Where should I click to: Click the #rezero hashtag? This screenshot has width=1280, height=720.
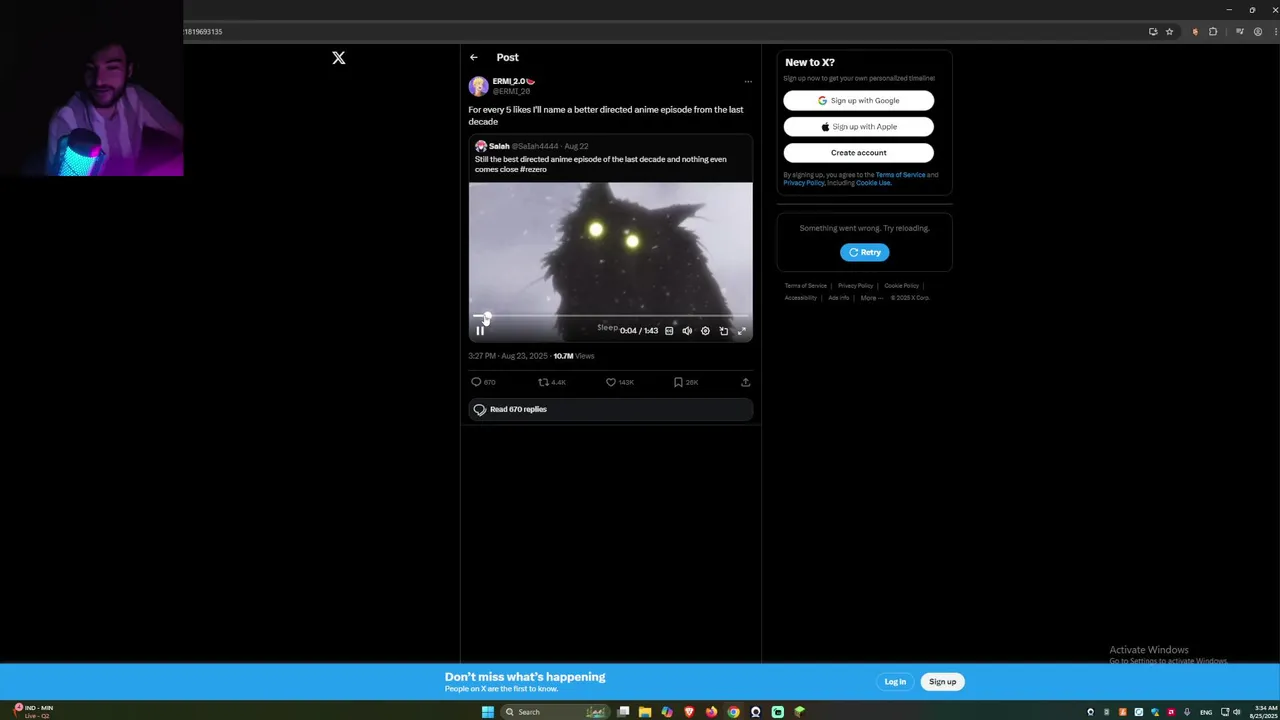[533, 170]
